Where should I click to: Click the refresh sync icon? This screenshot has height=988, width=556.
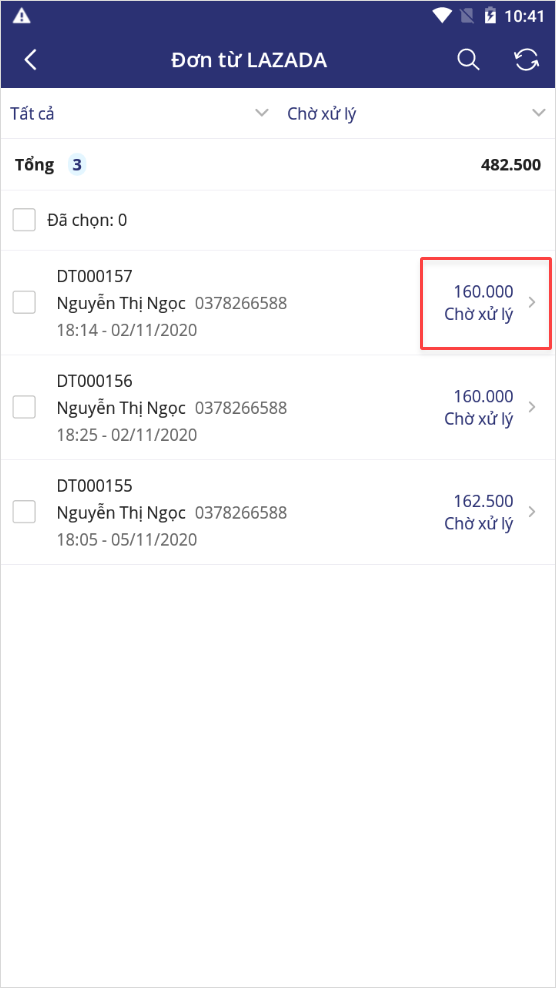pyautogui.click(x=526, y=60)
